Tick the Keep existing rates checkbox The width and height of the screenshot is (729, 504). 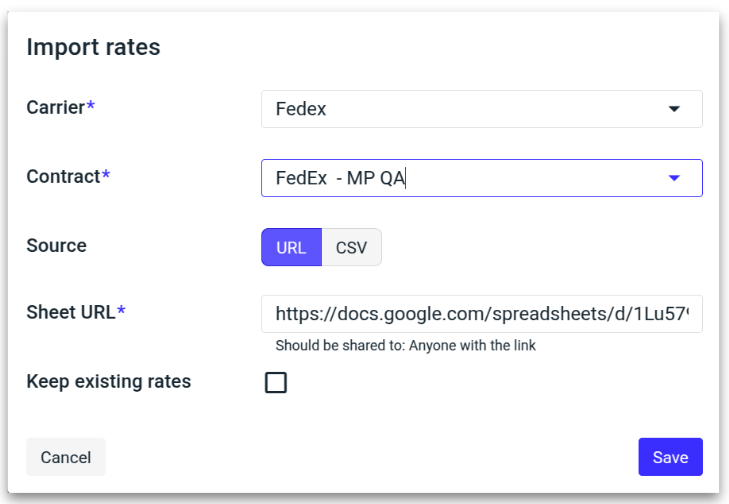275,382
